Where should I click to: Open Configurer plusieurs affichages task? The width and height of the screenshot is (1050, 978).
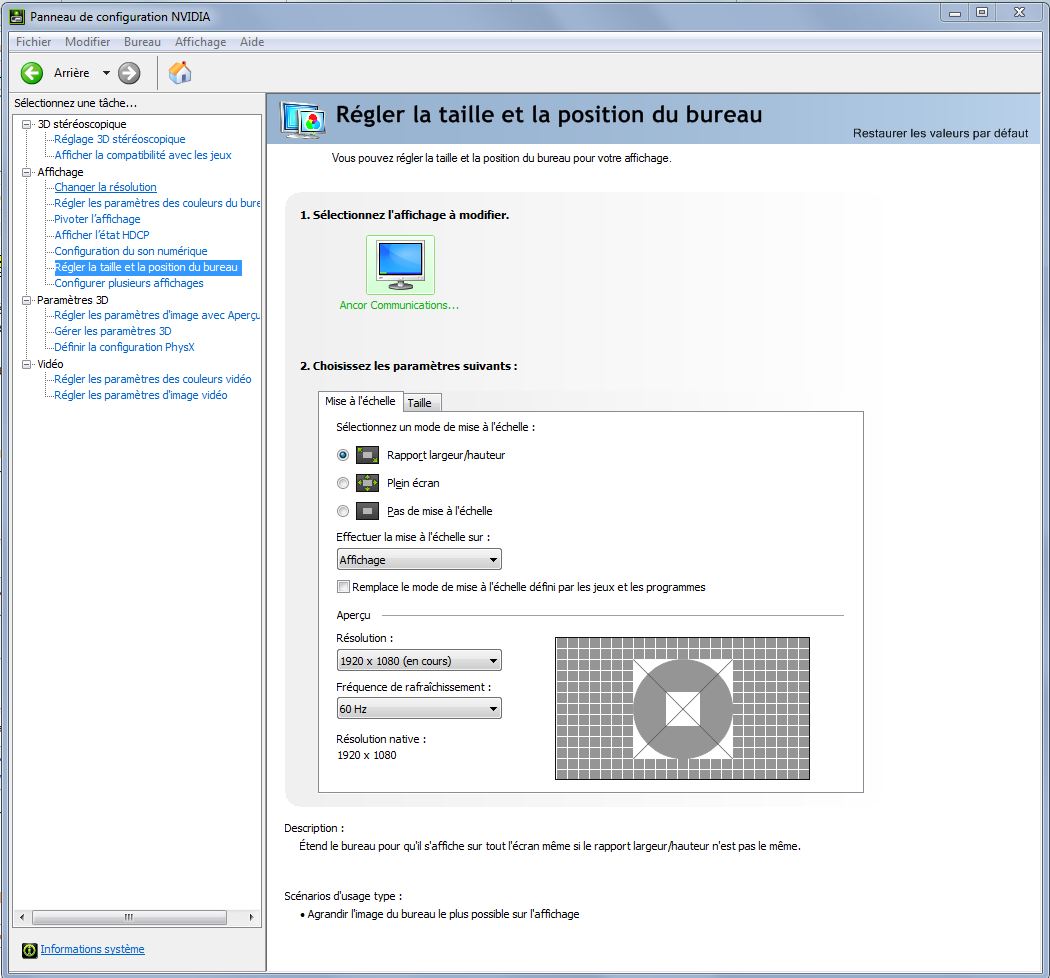coord(129,283)
